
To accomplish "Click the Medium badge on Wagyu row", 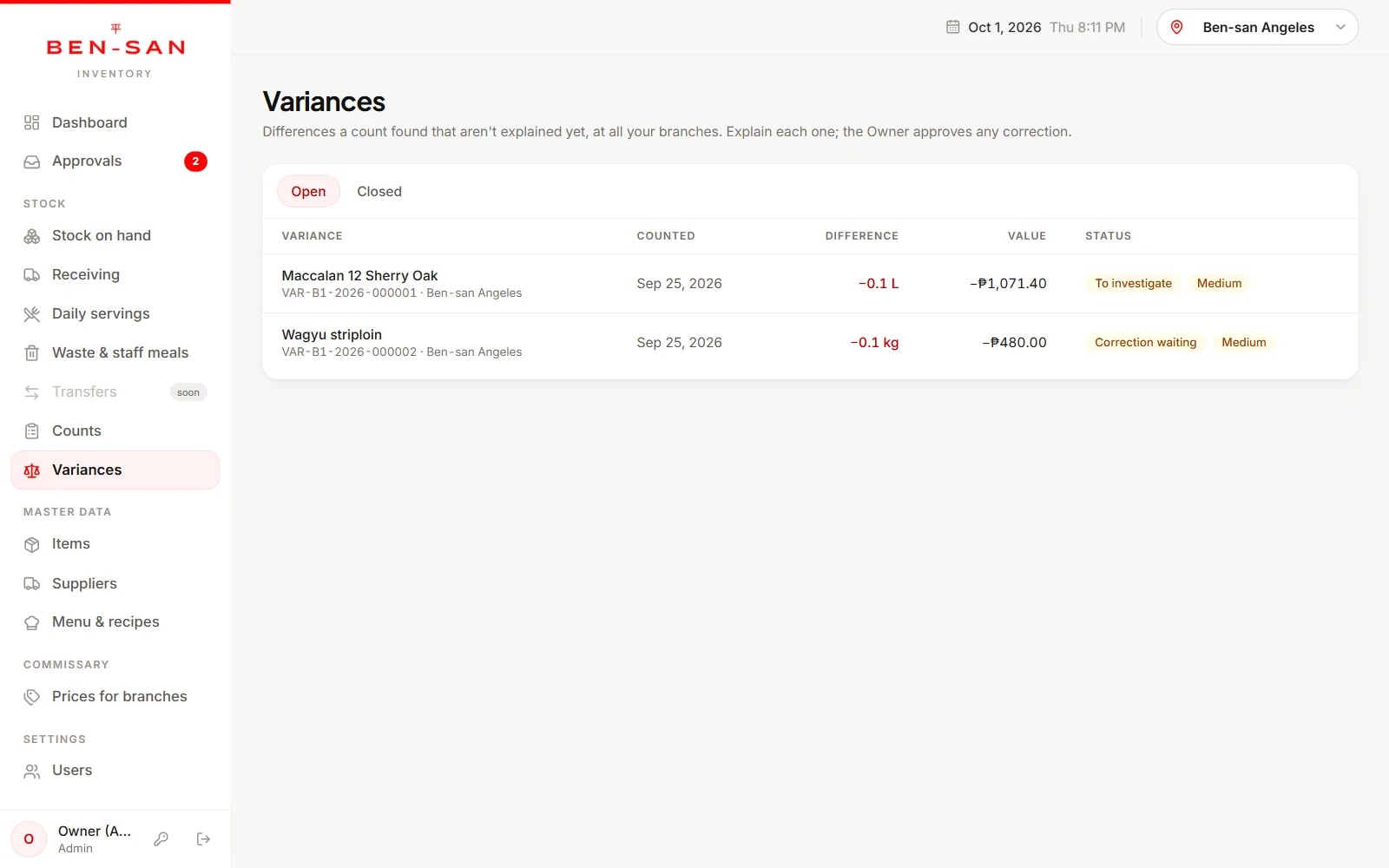I will tap(1243, 343).
